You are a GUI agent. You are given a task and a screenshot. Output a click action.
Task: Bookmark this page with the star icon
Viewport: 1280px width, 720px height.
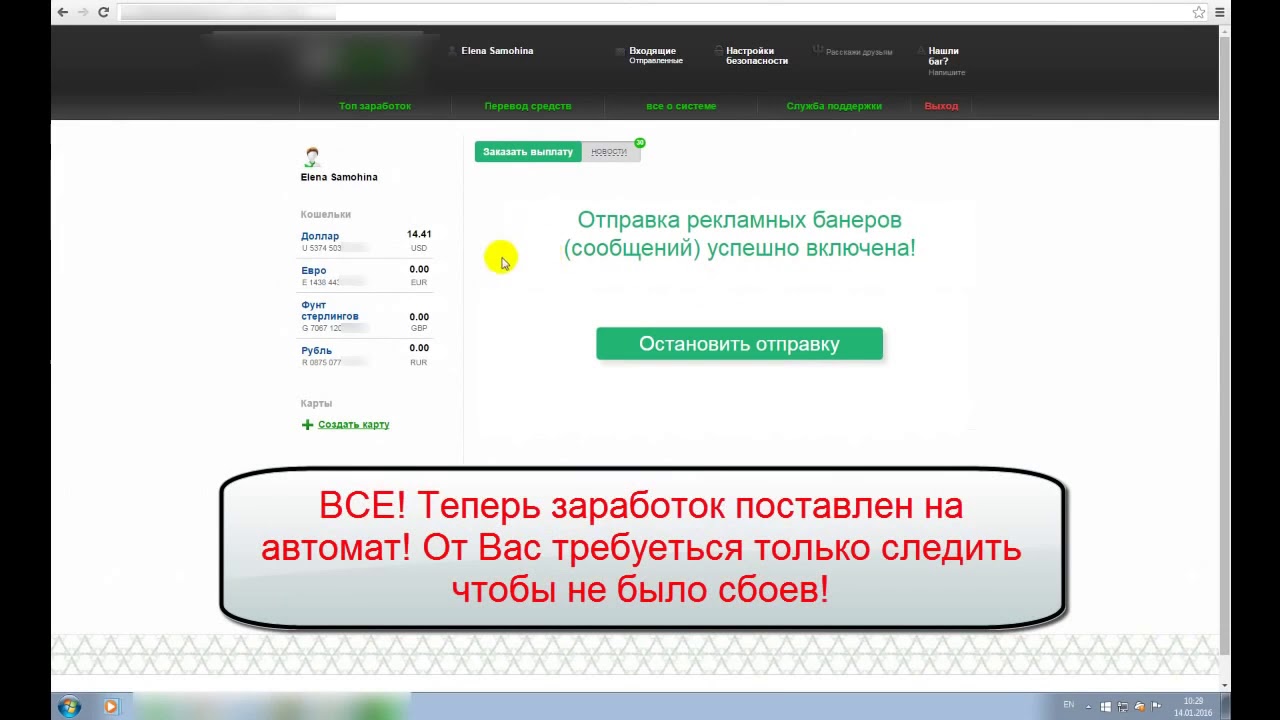point(1198,12)
